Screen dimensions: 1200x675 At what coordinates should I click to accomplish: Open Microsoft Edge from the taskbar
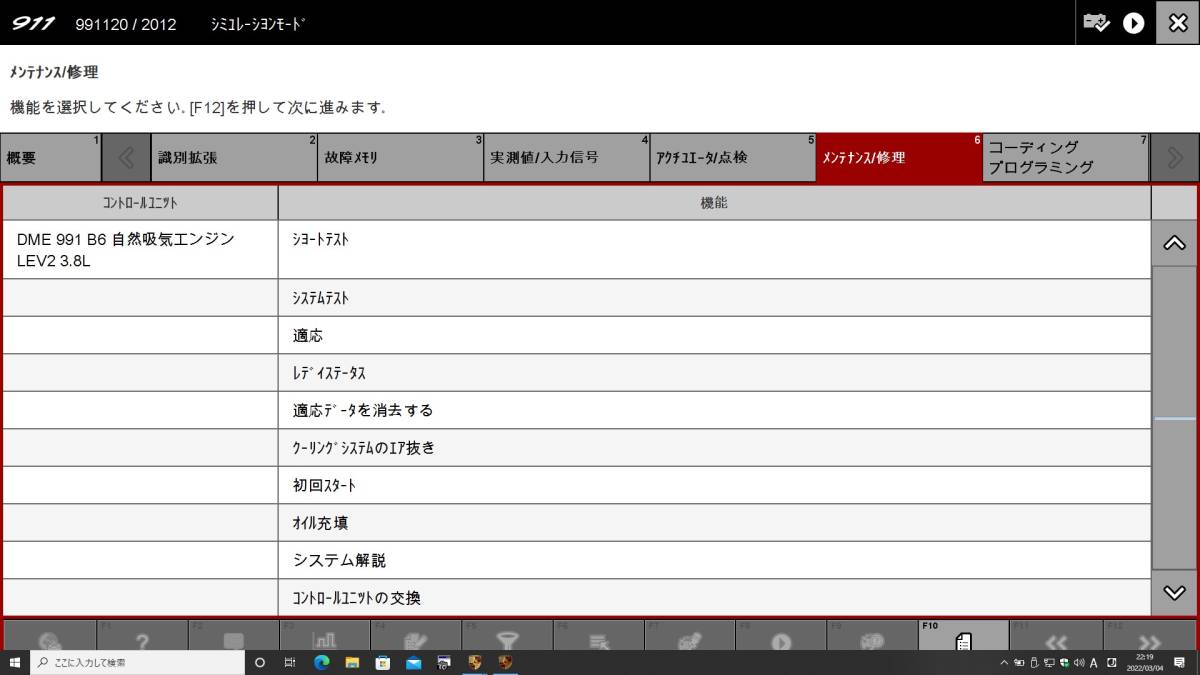point(321,662)
